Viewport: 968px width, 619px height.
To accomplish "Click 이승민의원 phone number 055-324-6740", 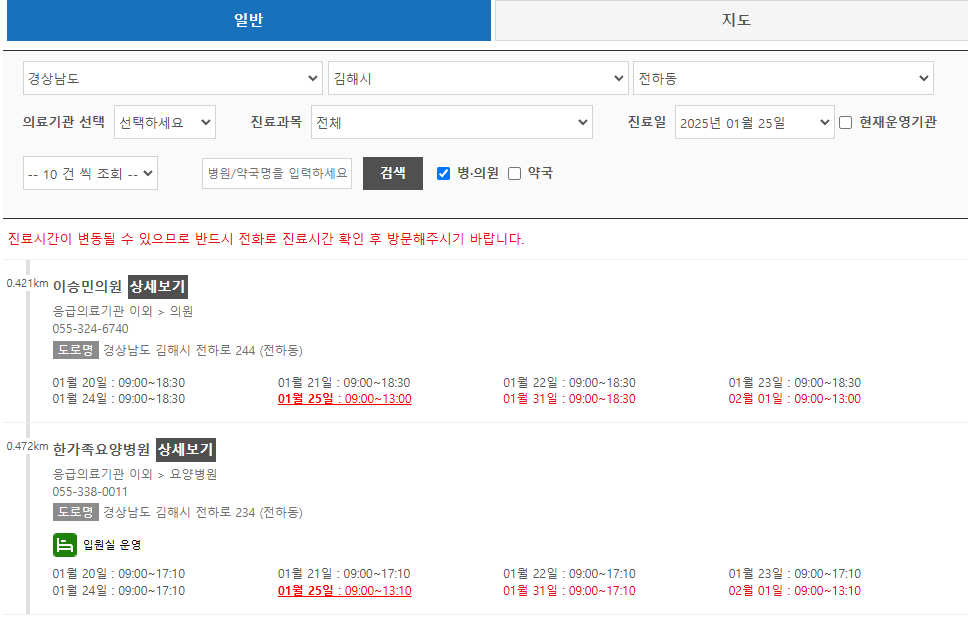I will pyautogui.click(x=90, y=329).
